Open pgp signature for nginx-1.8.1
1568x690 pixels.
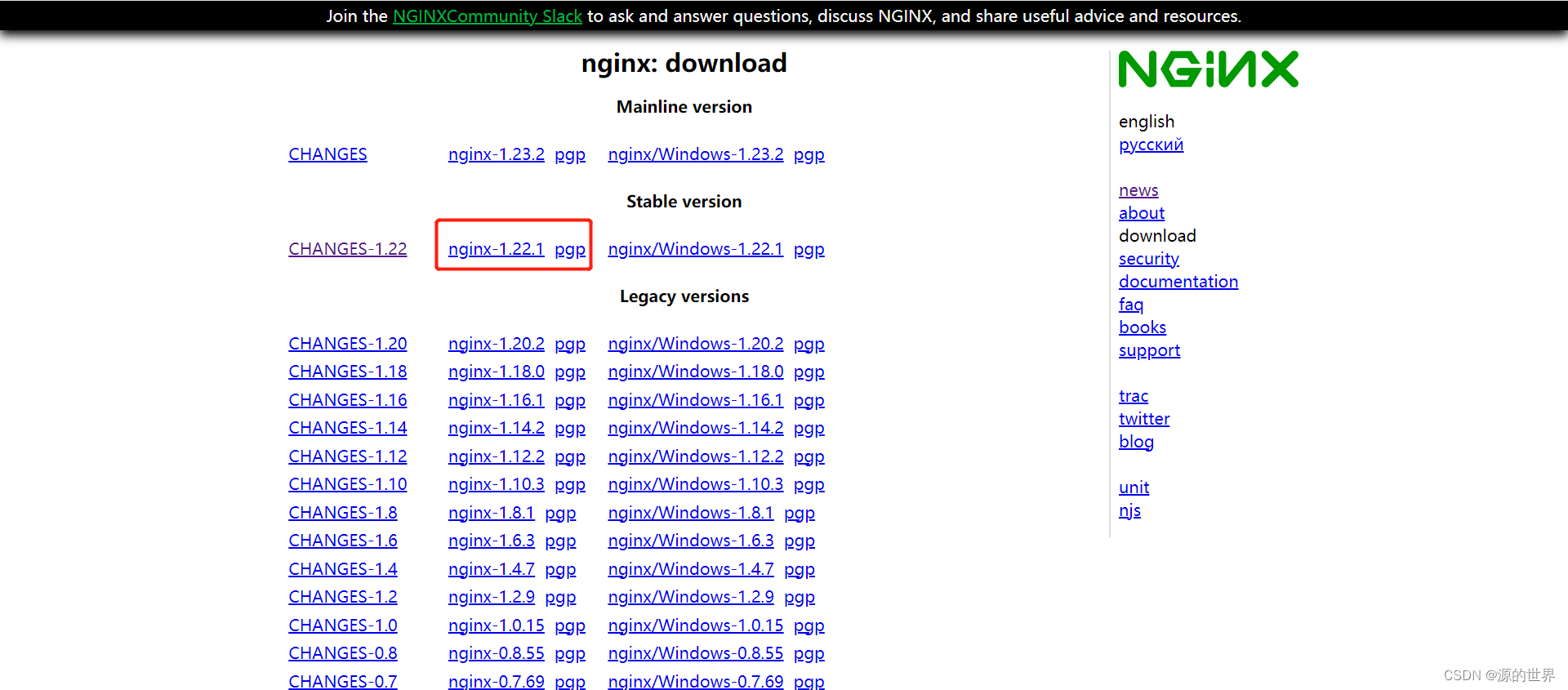[560, 513]
